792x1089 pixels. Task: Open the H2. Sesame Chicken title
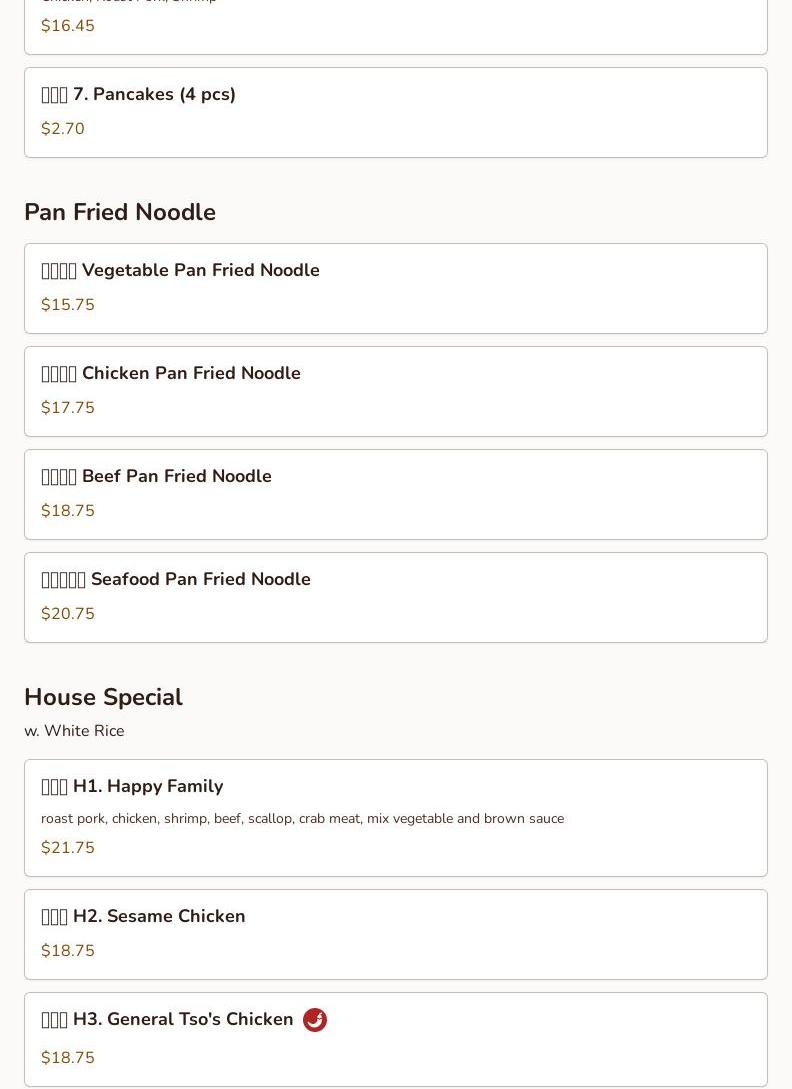(x=143, y=917)
